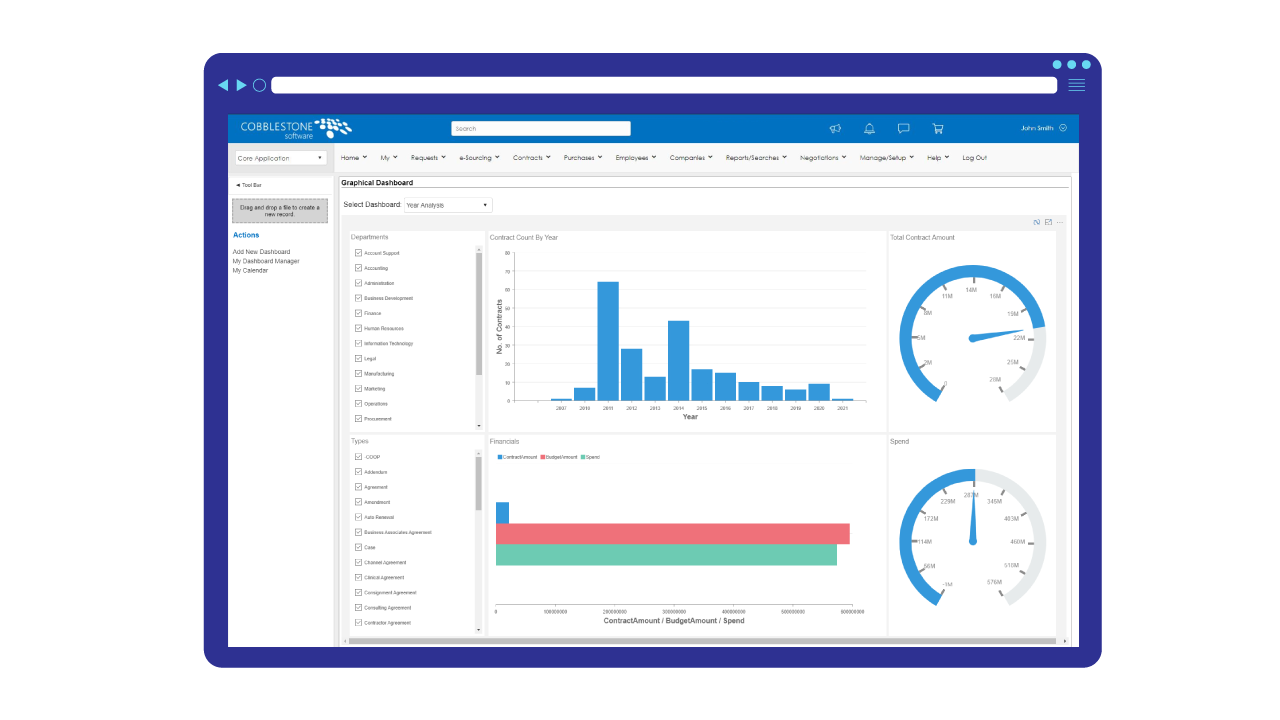Click the Types list scrollbar
Viewport: 1280px width, 720px height.
tap(479, 484)
